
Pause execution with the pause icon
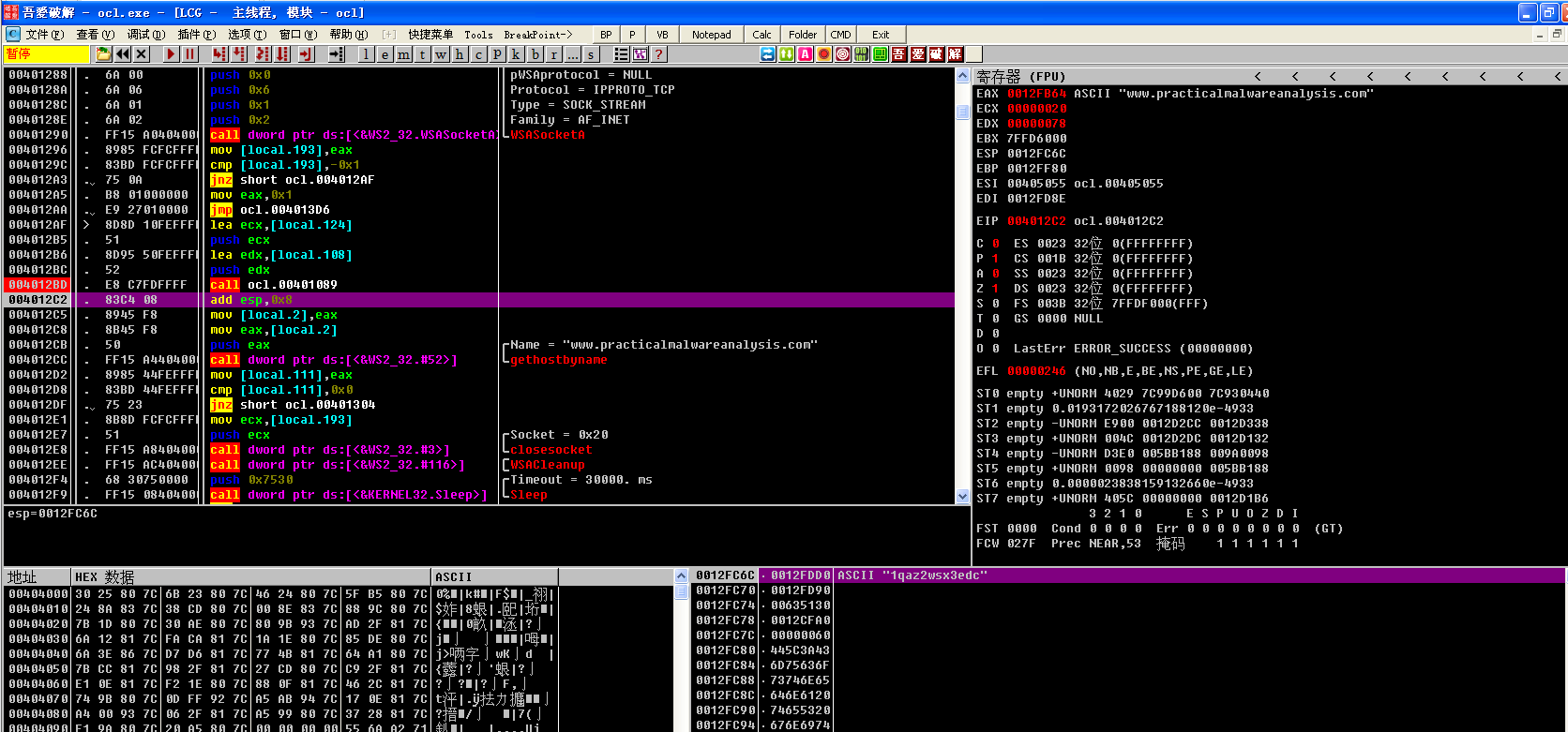(189, 54)
